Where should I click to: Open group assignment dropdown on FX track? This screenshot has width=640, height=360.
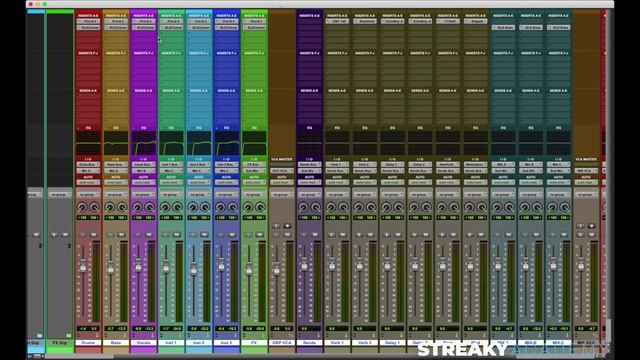point(254,195)
